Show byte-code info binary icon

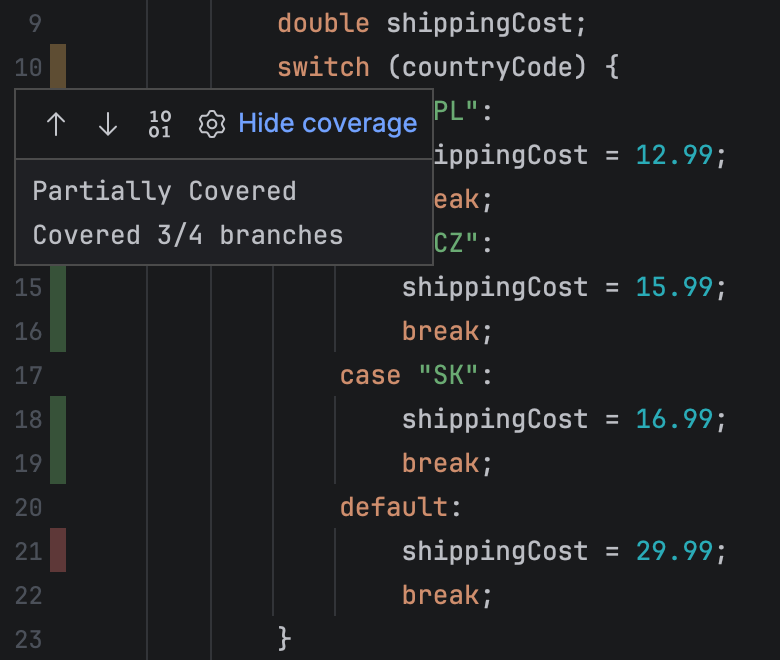[160, 124]
